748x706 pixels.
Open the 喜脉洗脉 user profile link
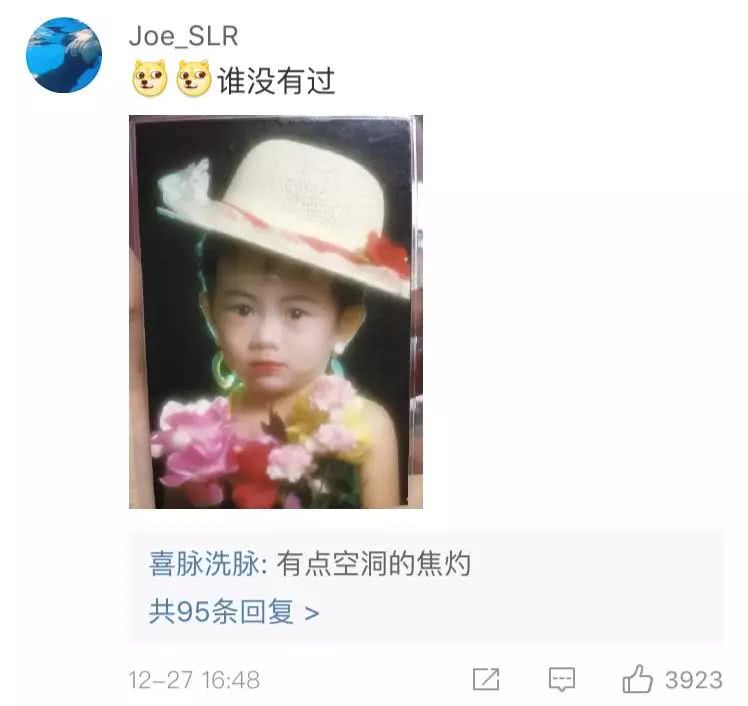click(204, 564)
